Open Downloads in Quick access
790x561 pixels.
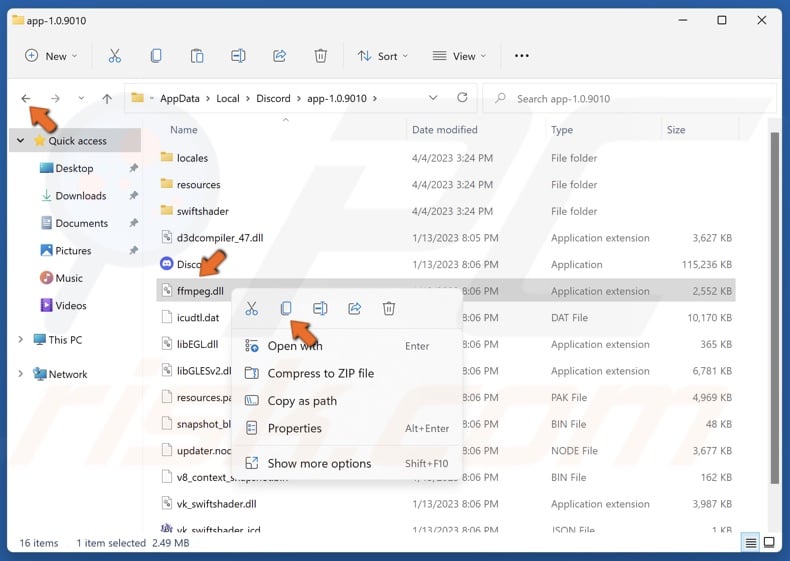click(x=80, y=196)
